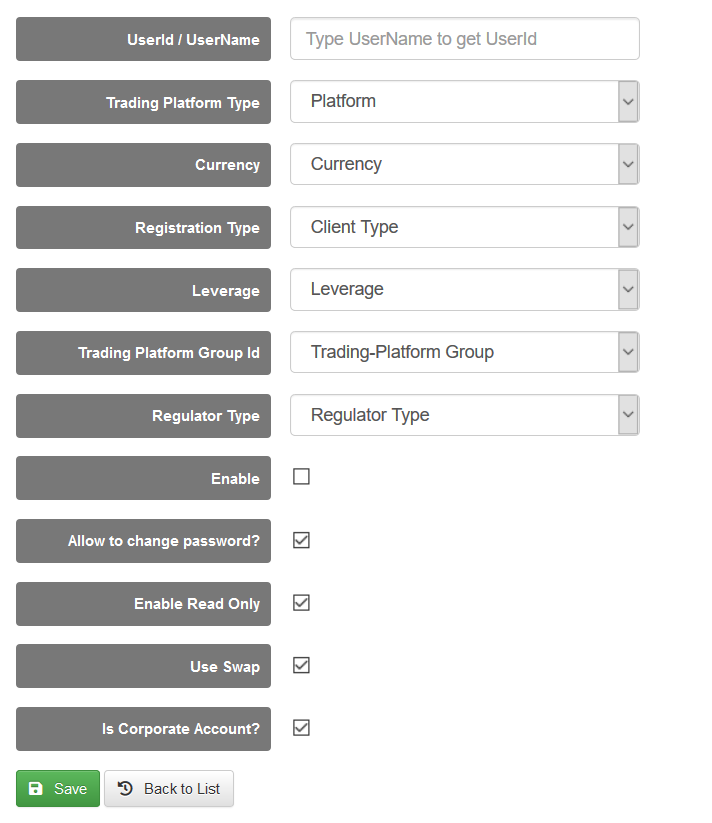Screen dimensions: 712x823
Task: Open the Client Type registration dropdown
Action: [464, 227]
